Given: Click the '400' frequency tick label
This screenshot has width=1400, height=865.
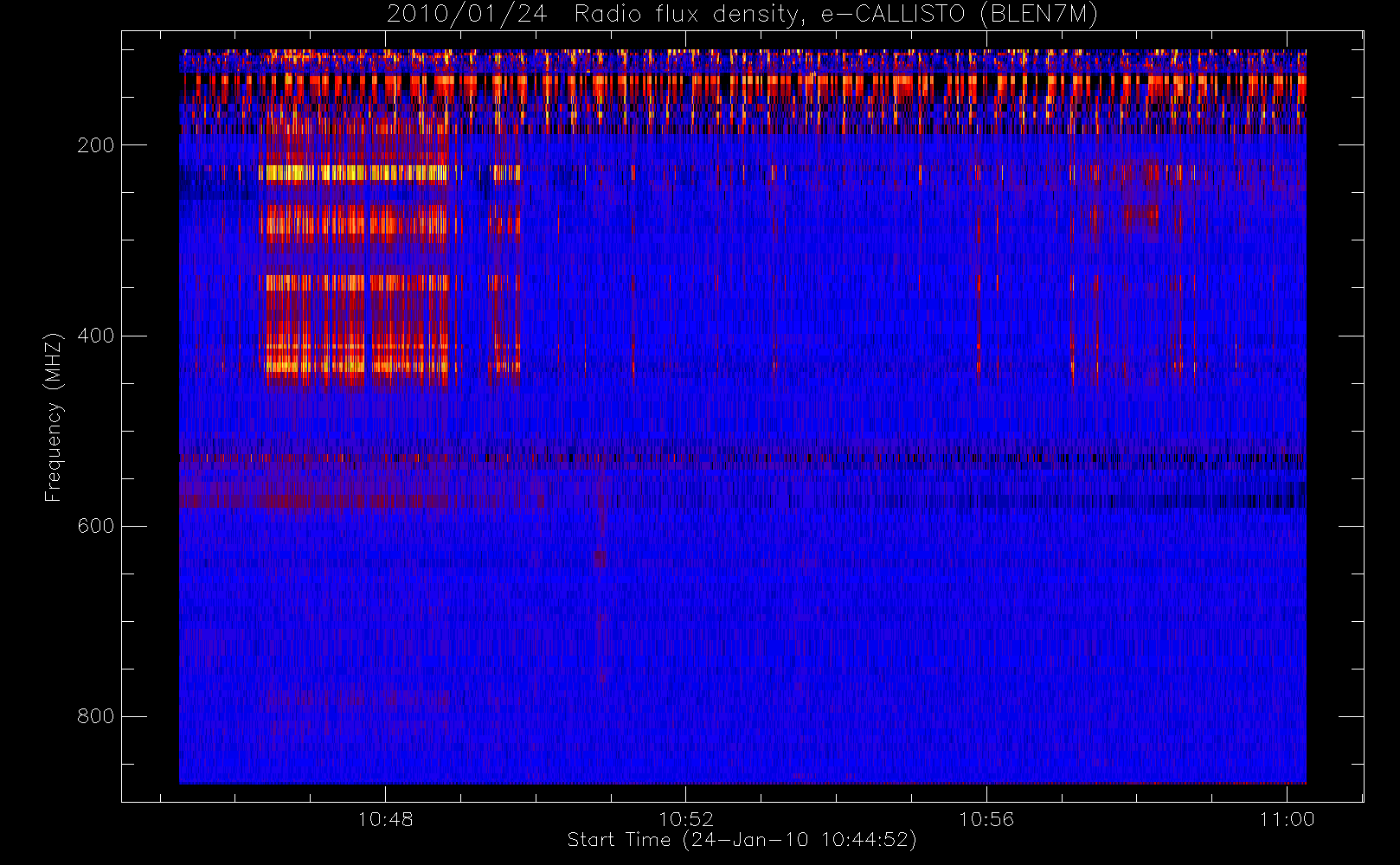Looking at the screenshot, I should point(95,336).
